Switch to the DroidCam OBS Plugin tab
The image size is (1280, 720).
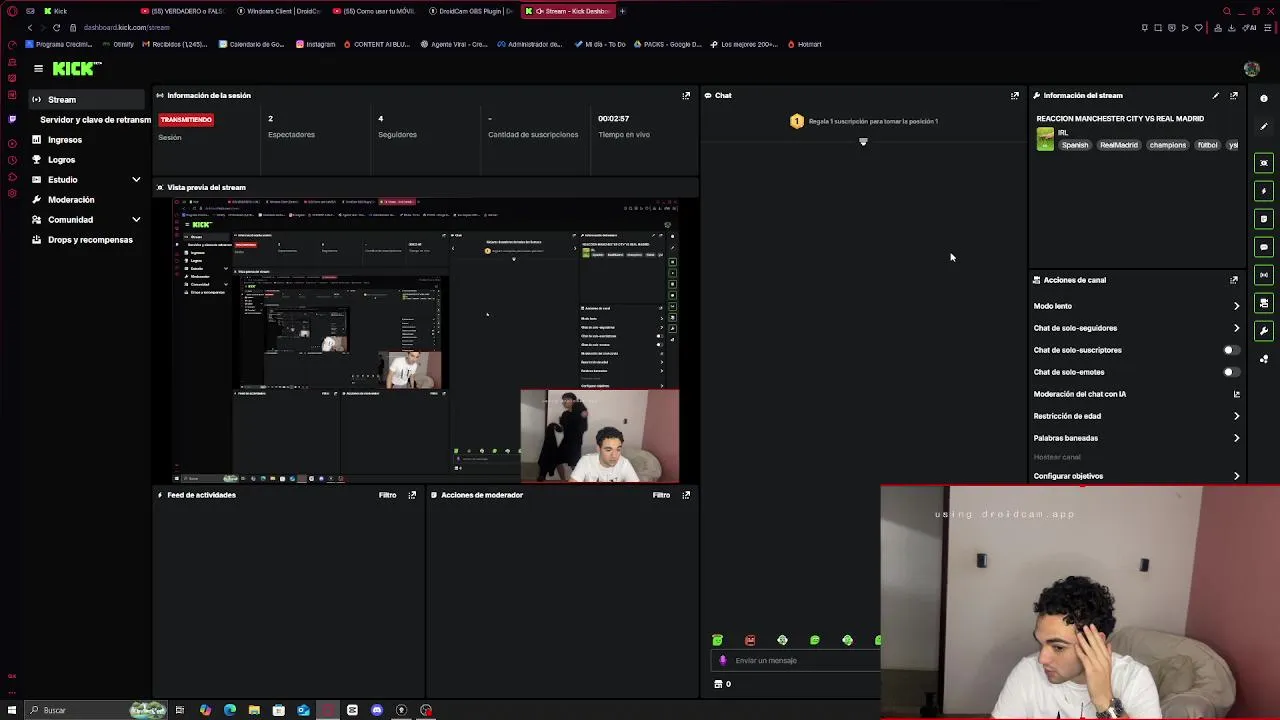(471, 11)
